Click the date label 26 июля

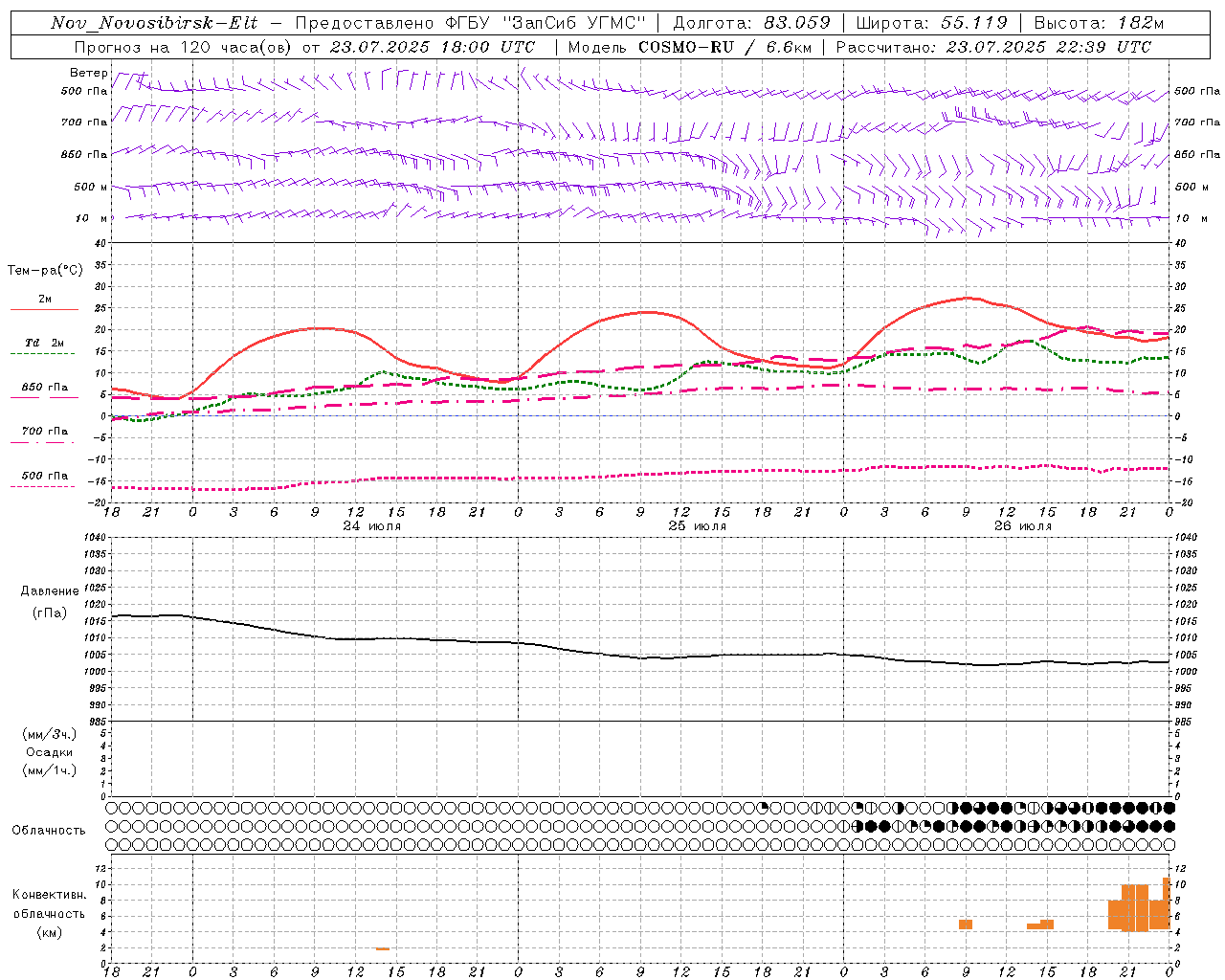click(x=1023, y=526)
